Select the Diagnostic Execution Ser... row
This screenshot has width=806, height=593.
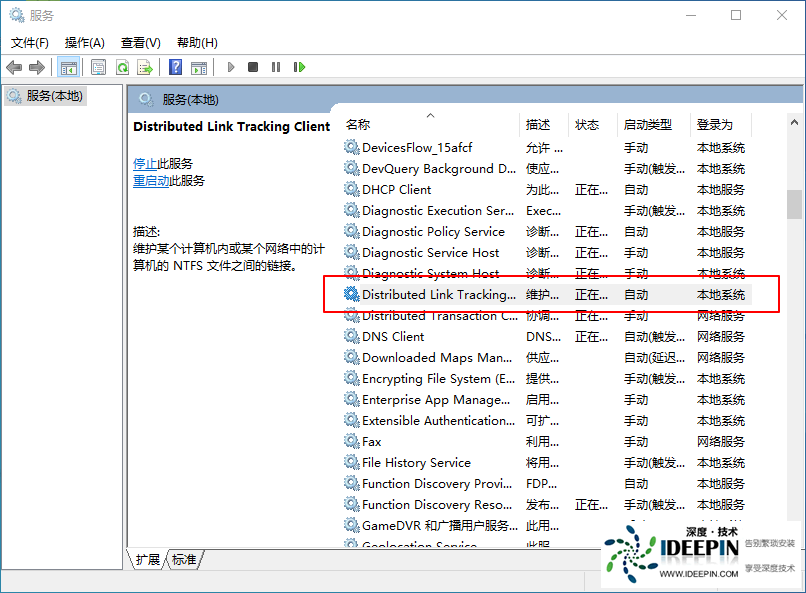547,211
